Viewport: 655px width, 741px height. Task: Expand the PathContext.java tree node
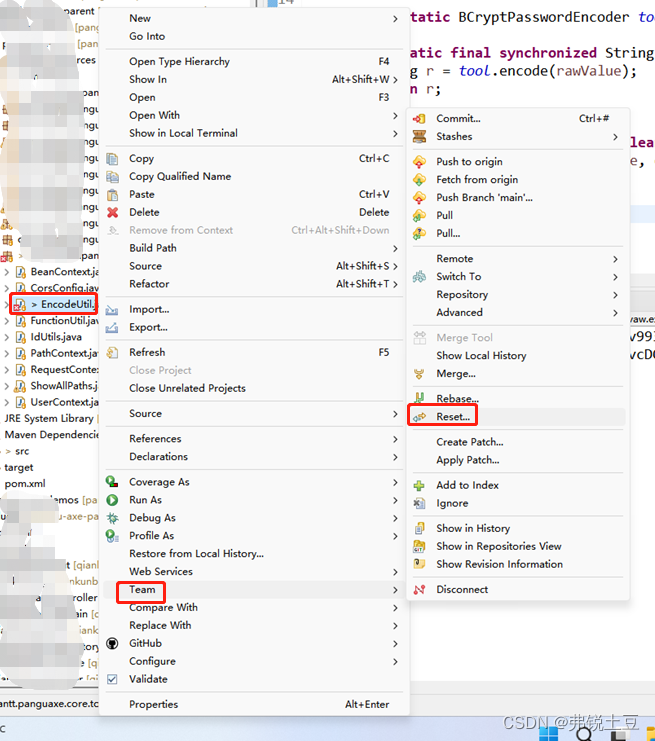tap(6, 353)
